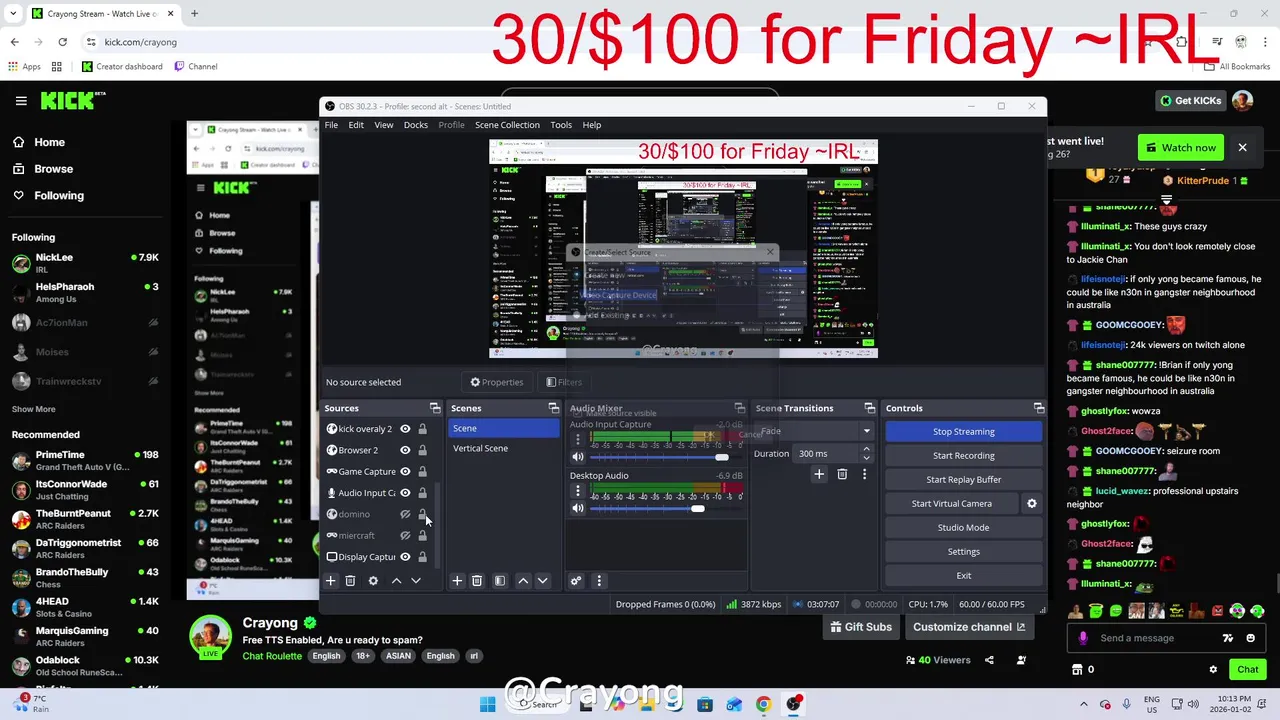Show the hidden miercraft source
The height and width of the screenshot is (720, 1280).
[x=405, y=535]
